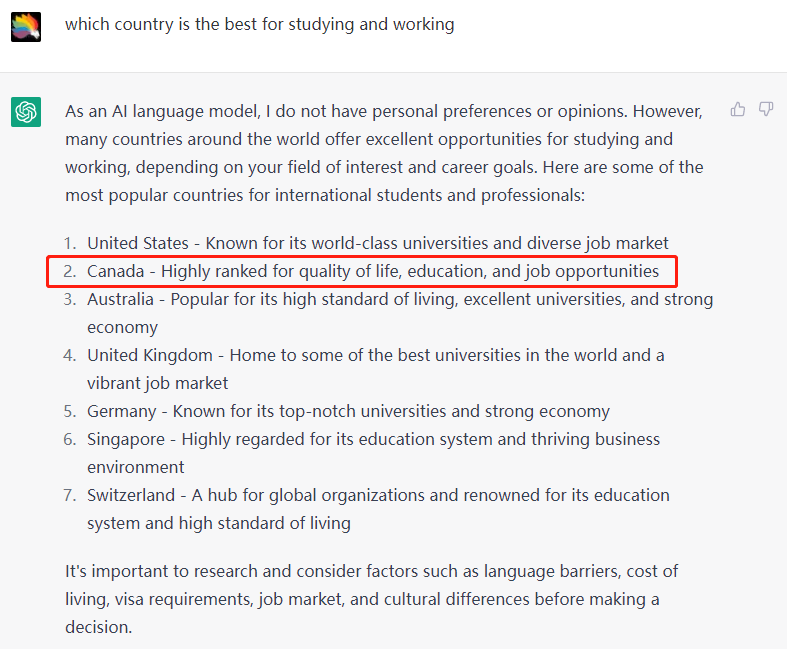Click "system and high standard of living"

[218, 523]
